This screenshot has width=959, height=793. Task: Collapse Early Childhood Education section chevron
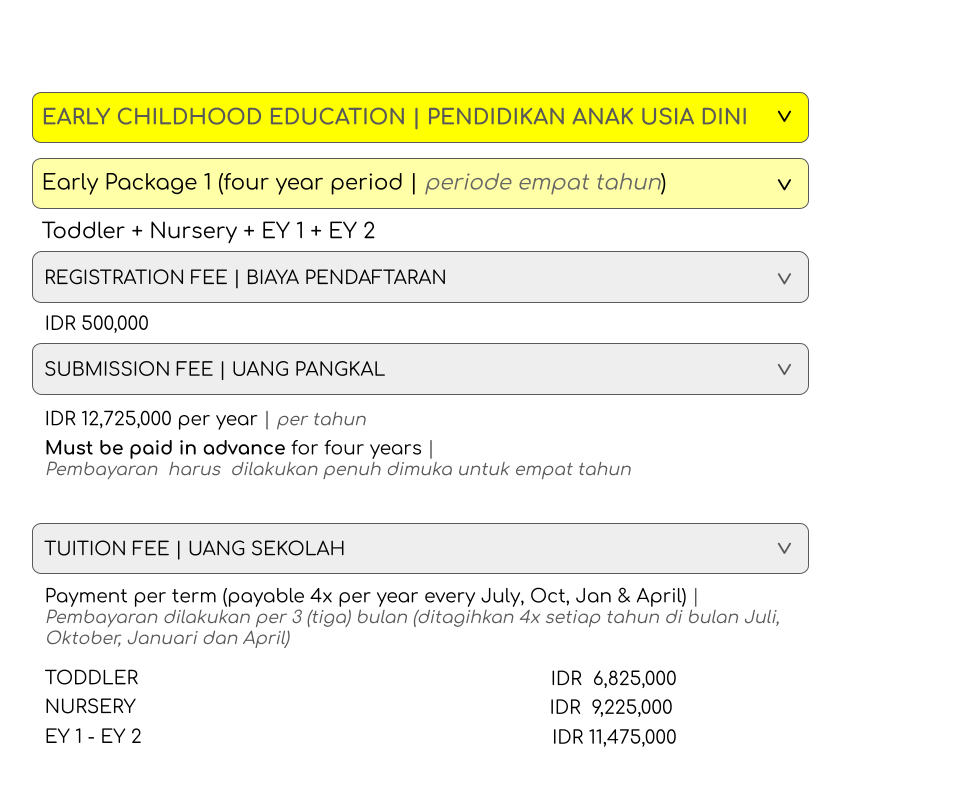(x=784, y=117)
